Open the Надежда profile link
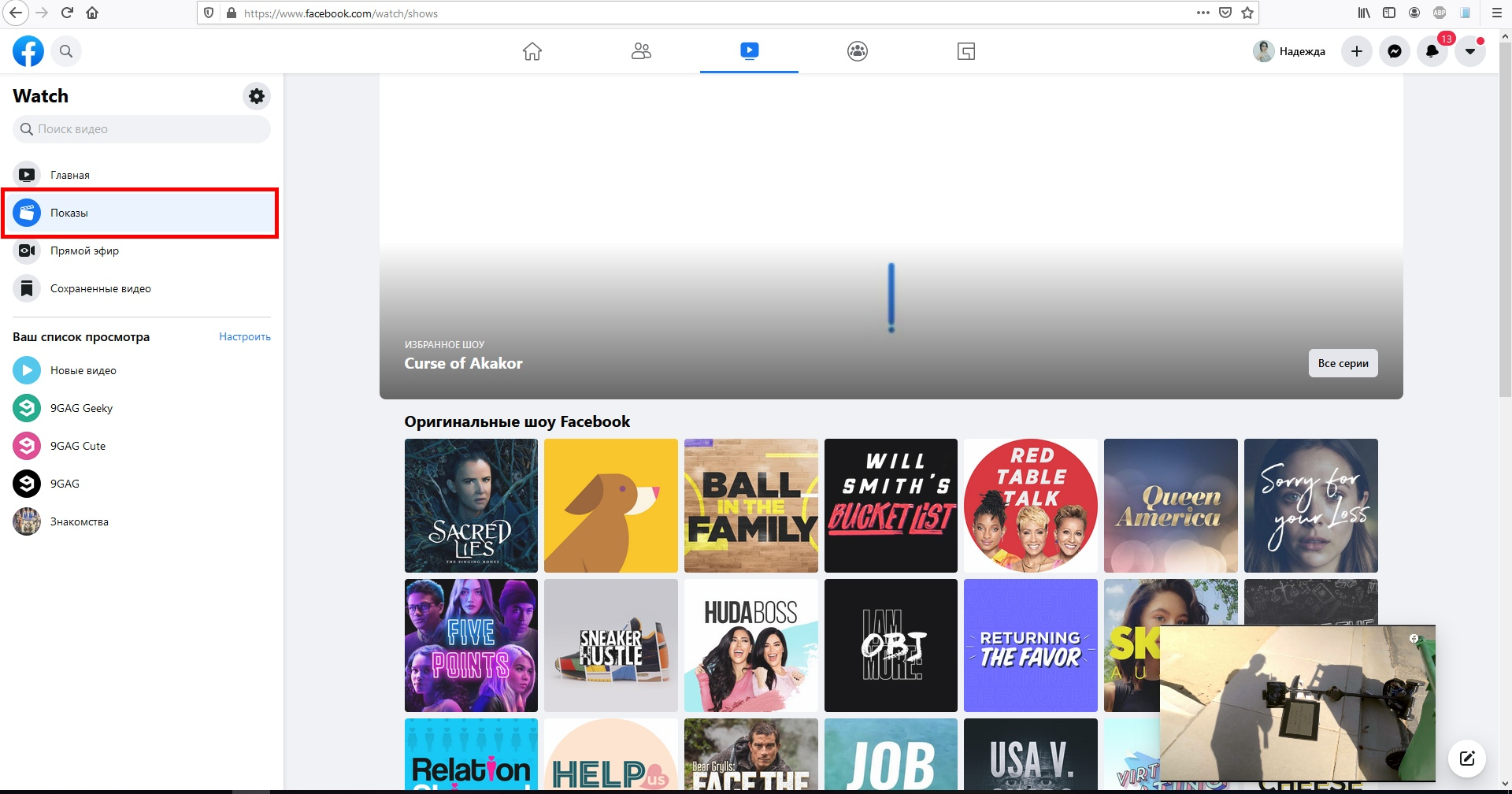 point(1289,51)
